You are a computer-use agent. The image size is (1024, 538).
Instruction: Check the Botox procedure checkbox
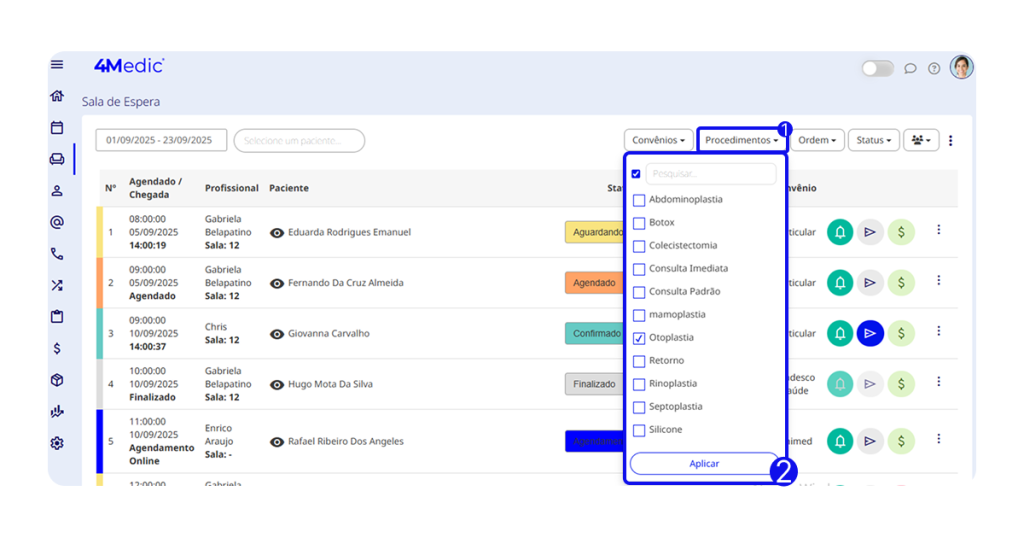point(639,223)
